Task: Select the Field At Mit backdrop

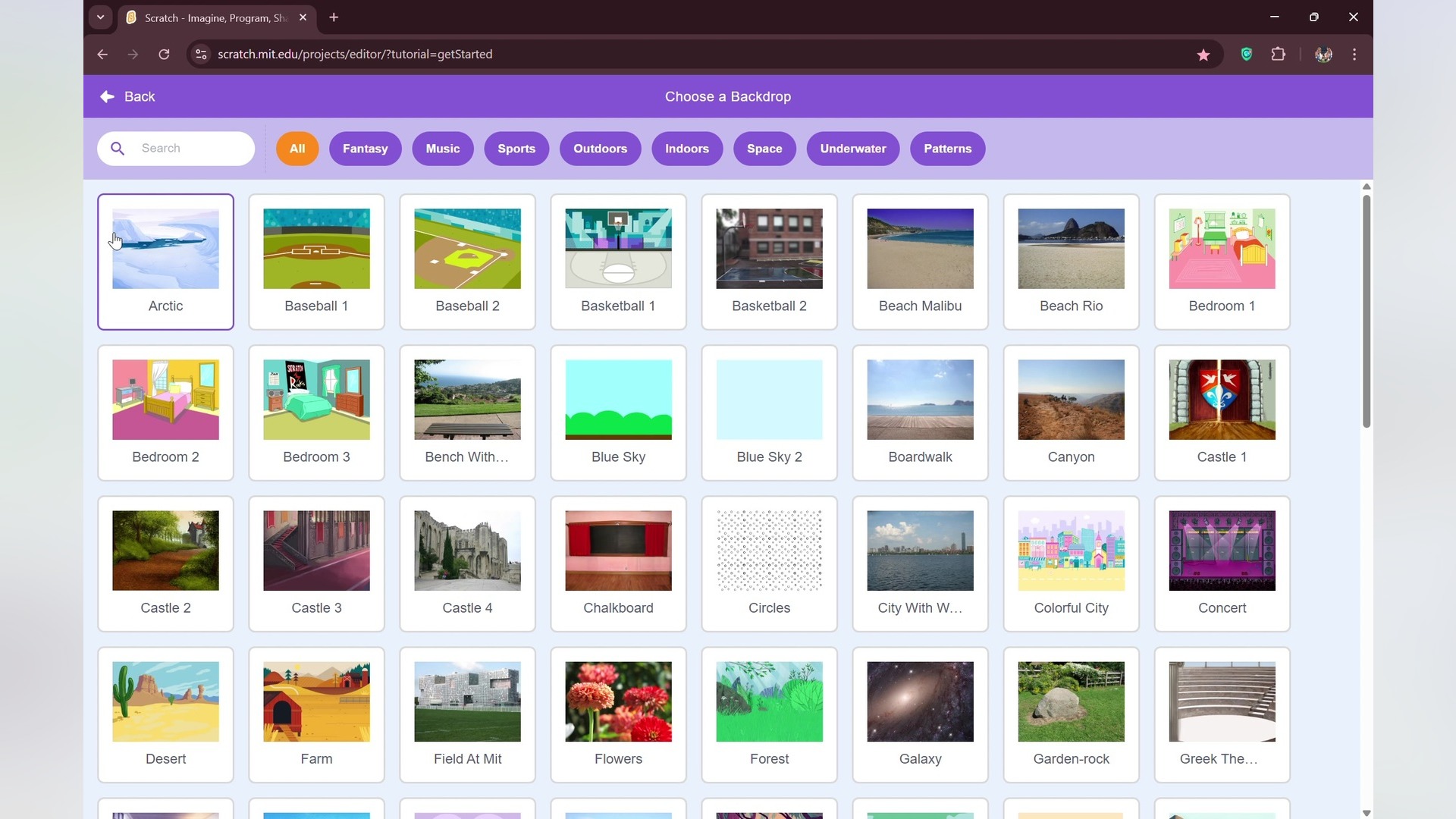Action: [467, 714]
